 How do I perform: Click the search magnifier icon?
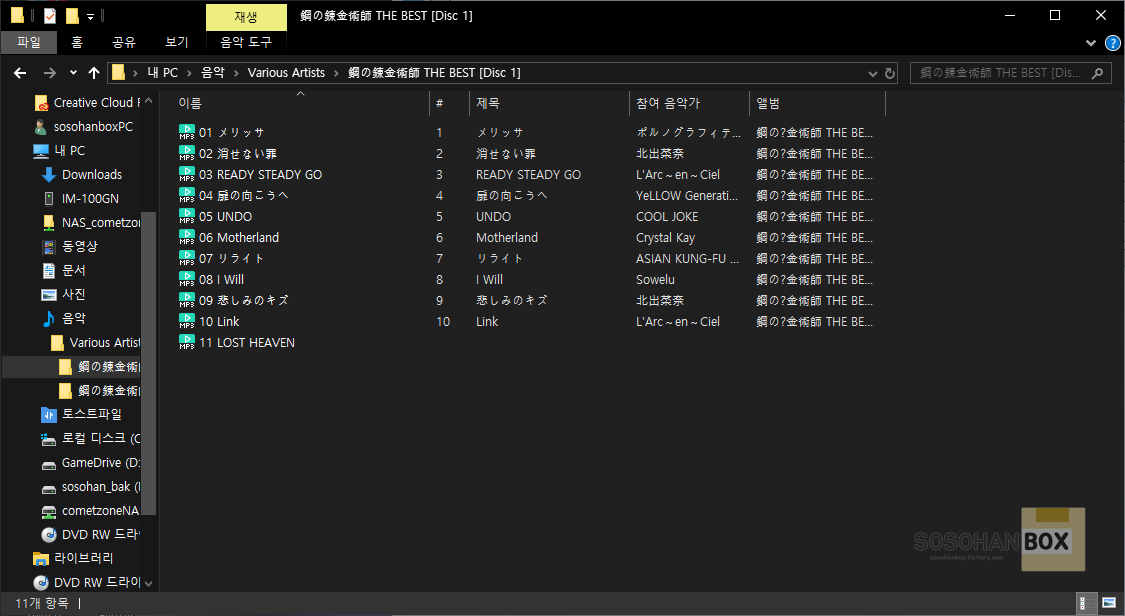[1097, 72]
